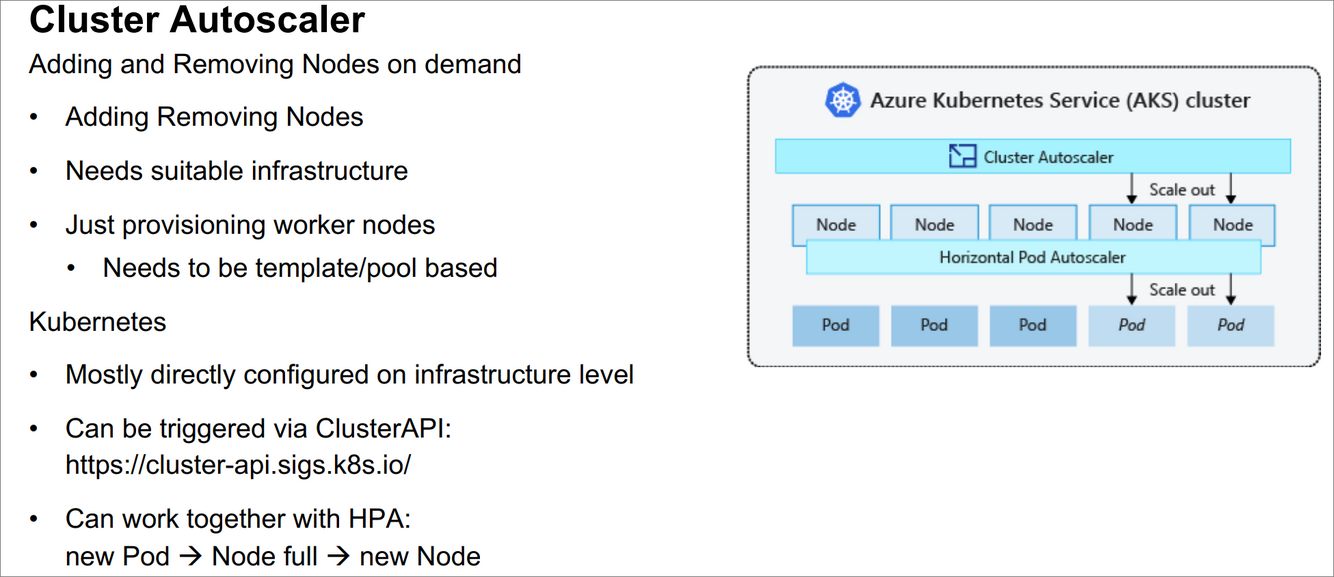
Task: Click the Kubernetes wheel logo in AKS diagram
Action: click(842, 100)
